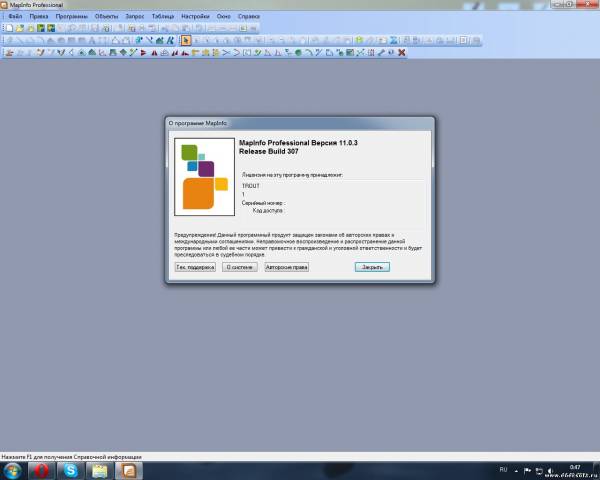Screen dimensions: 600x480
Task: Click the blue wrench icon in bottom toolbar
Action: [381, 52]
